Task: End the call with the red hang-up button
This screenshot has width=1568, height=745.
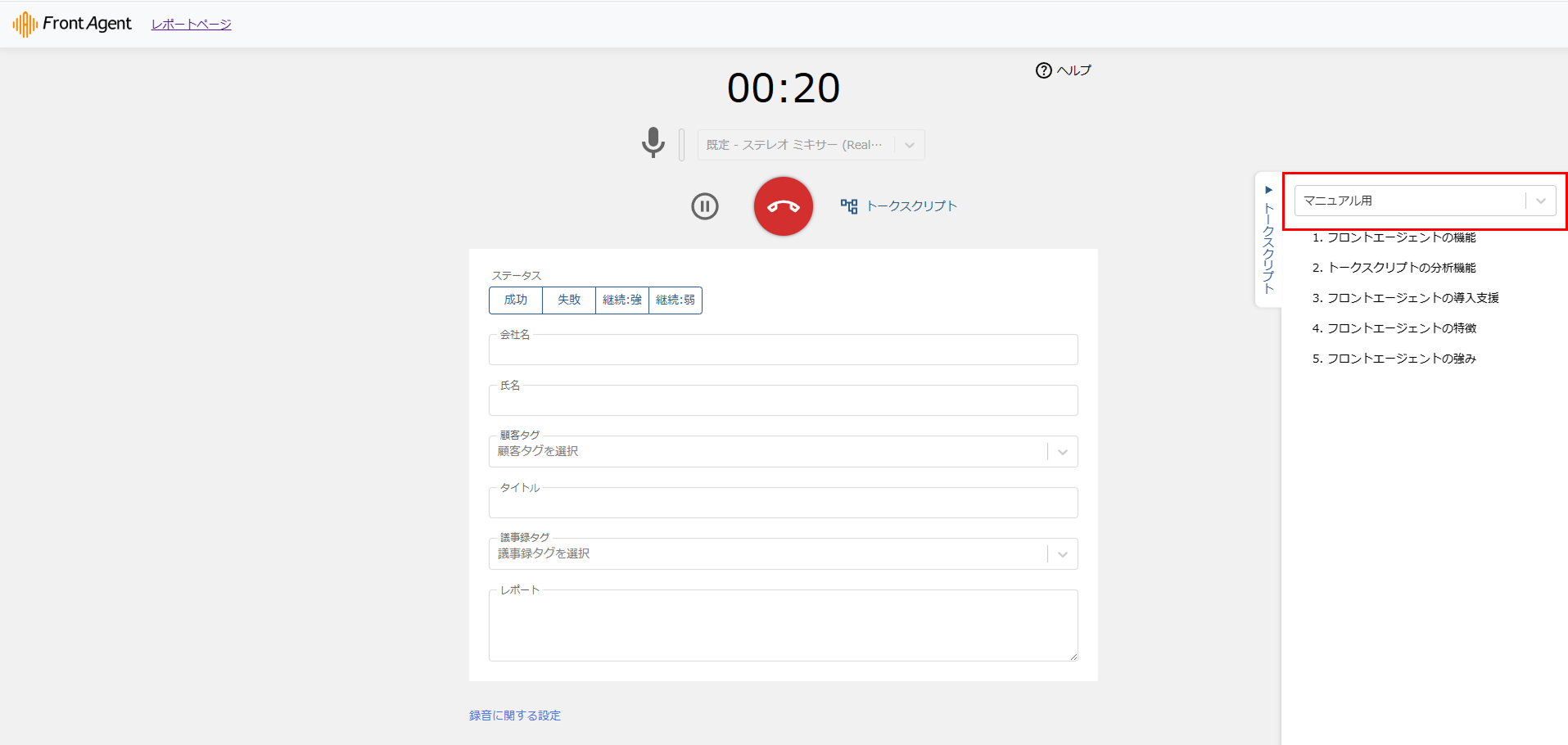Action: 783,206
